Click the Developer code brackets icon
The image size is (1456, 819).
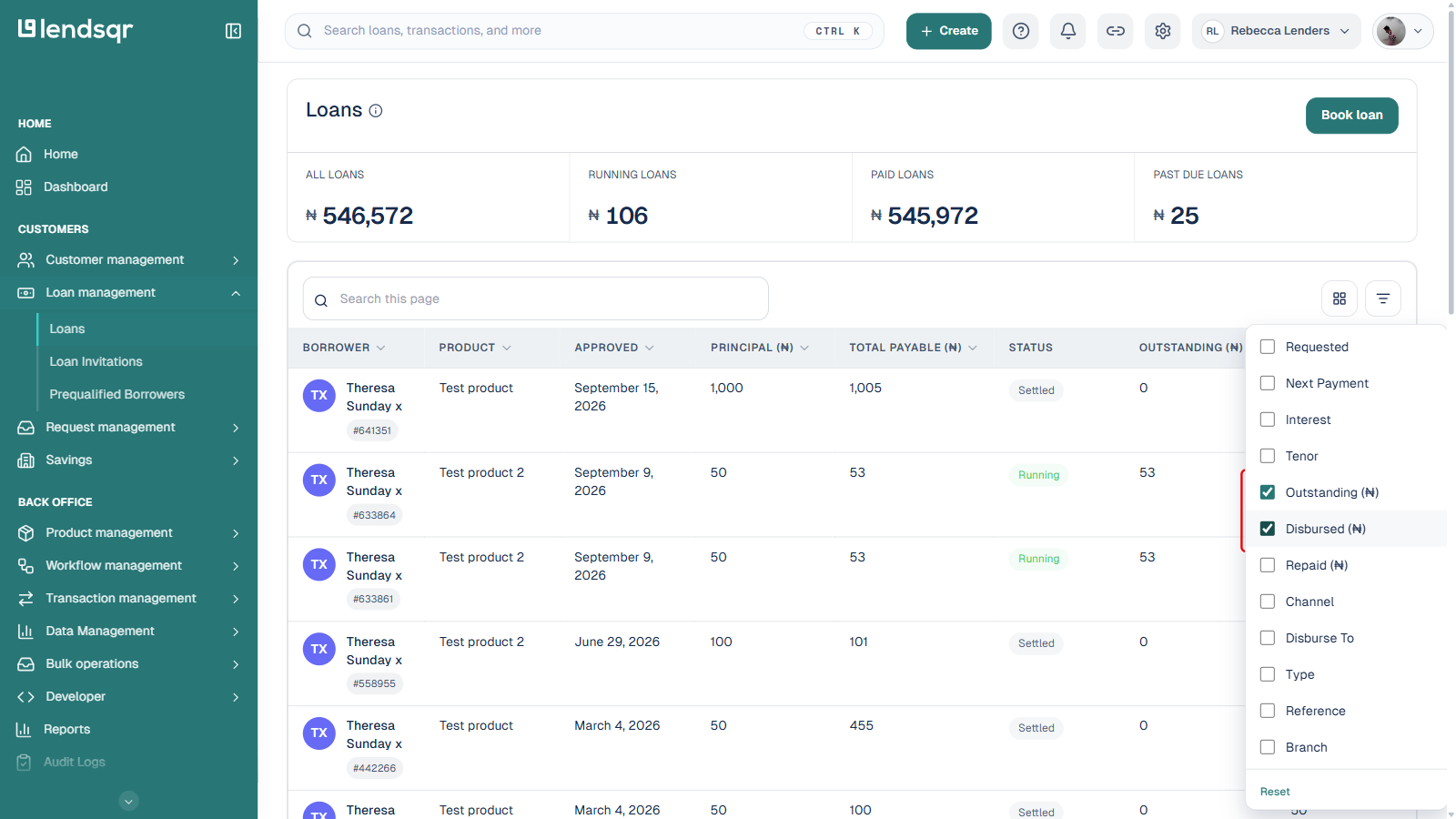[26, 697]
